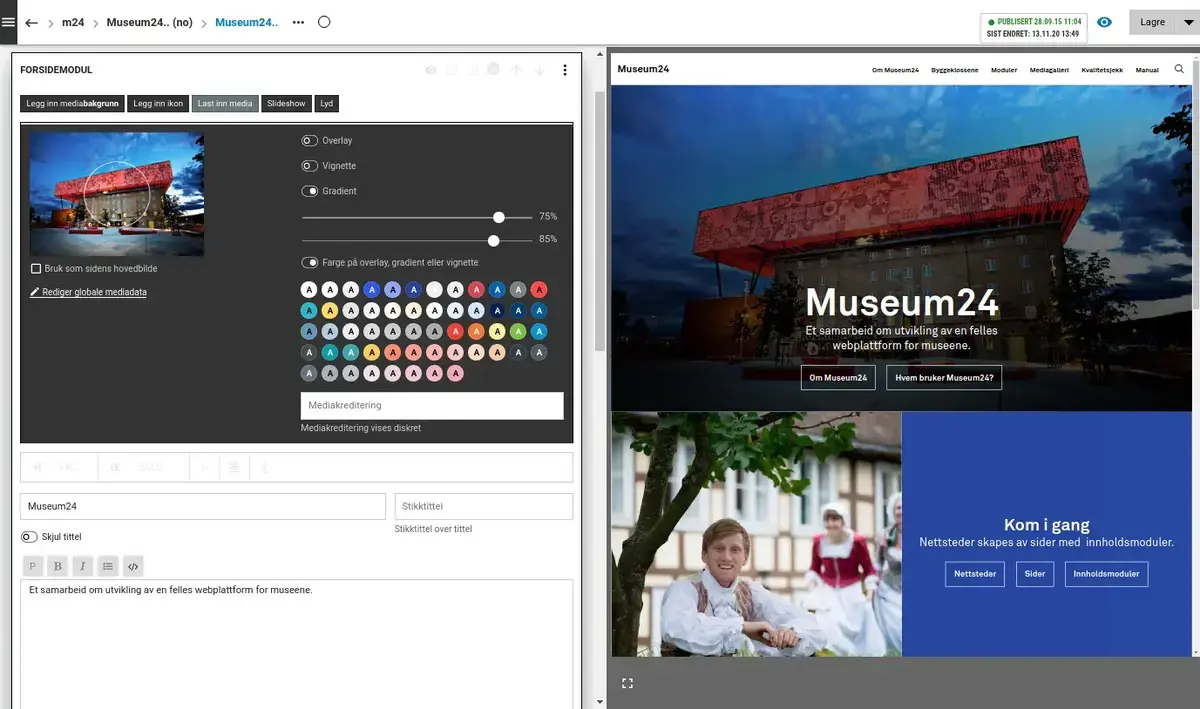
Task: Open Forsidemodul three-dot options menu
Action: 564,70
